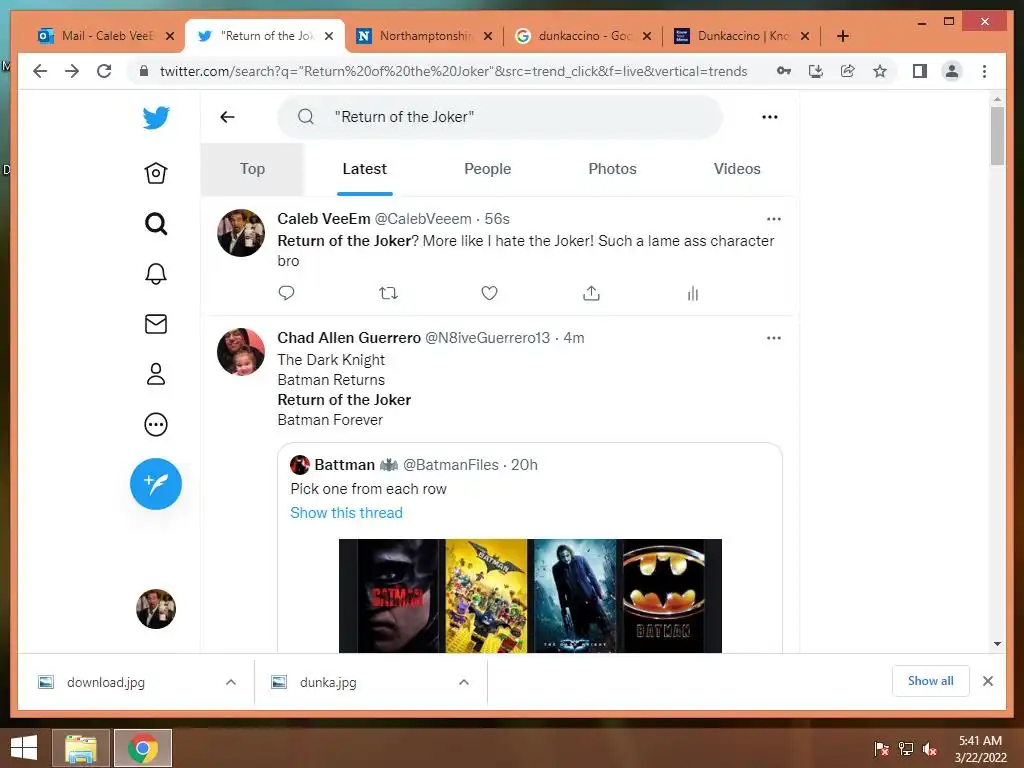Open more options on Caleb VeeEm's tweet
The image size is (1024, 768).
pyautogui.click(x=773, y=219)
